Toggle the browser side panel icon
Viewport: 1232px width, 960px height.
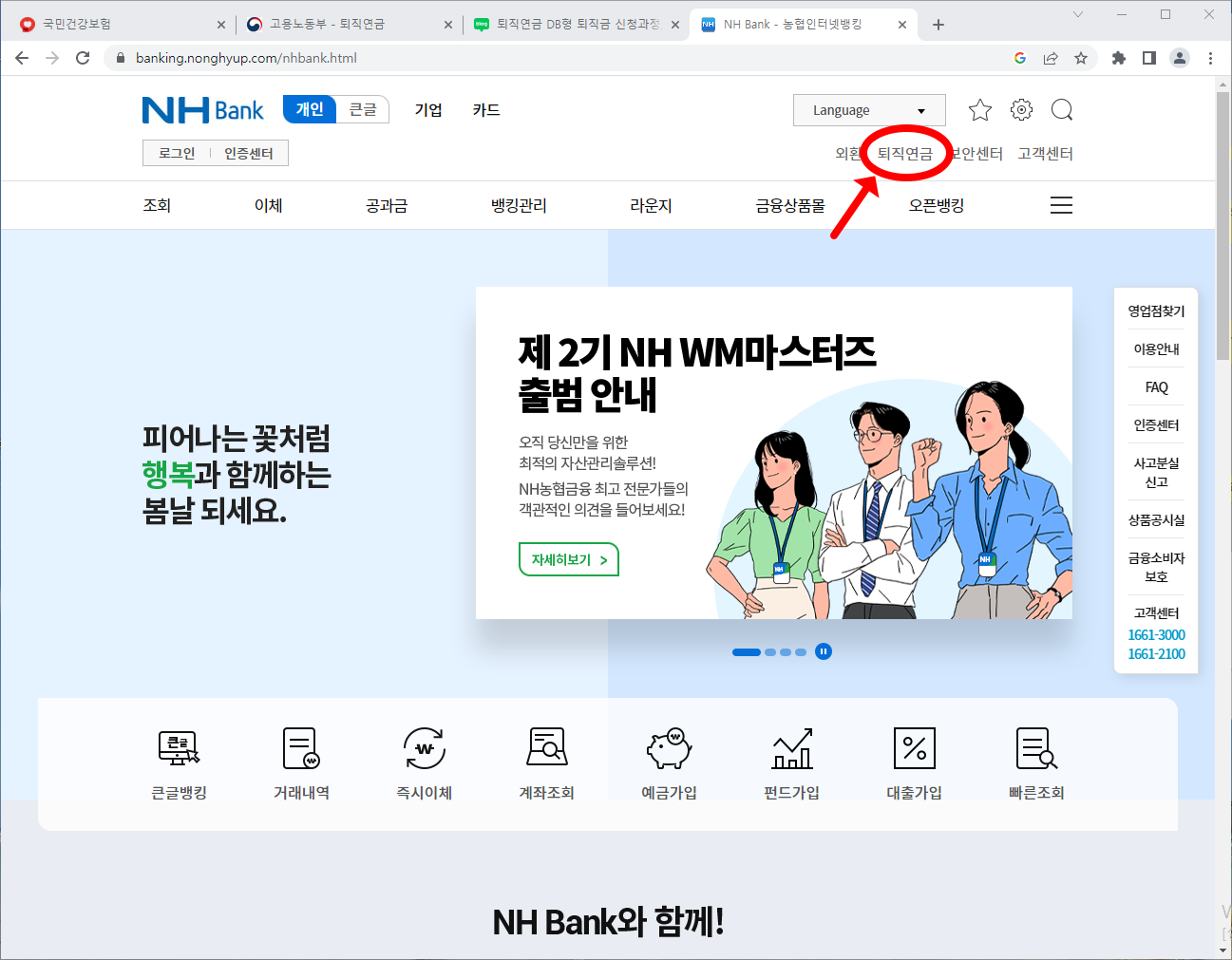[1149, 58]
